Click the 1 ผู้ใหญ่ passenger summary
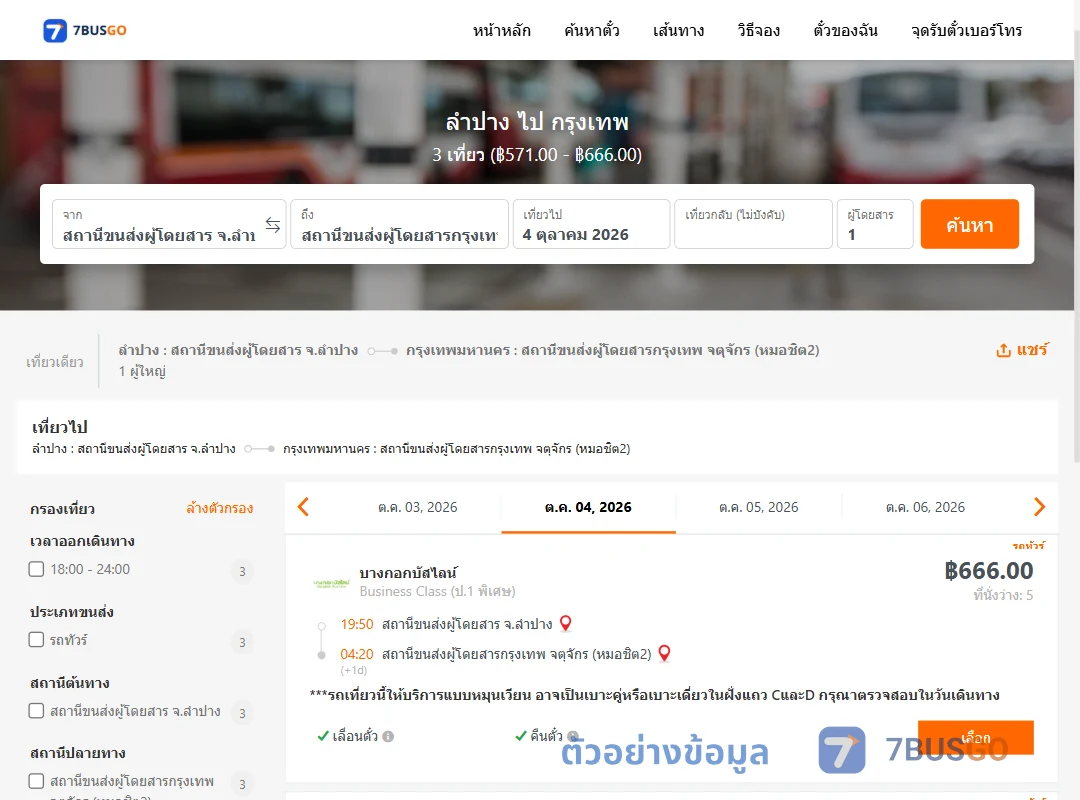Screen dimensions: 1080x800 142,371
